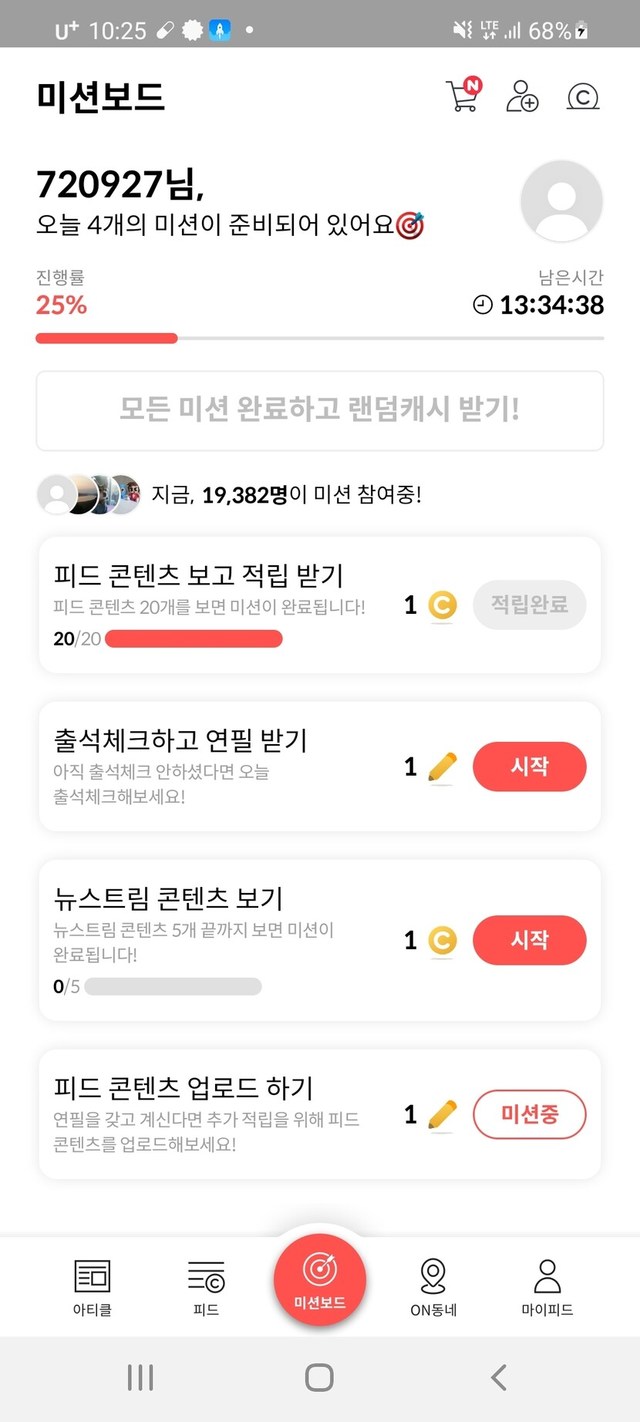The width and height of the screenshot is (640, 1422).
Task: Open the shopping cart icon
Action: [462, 95]
